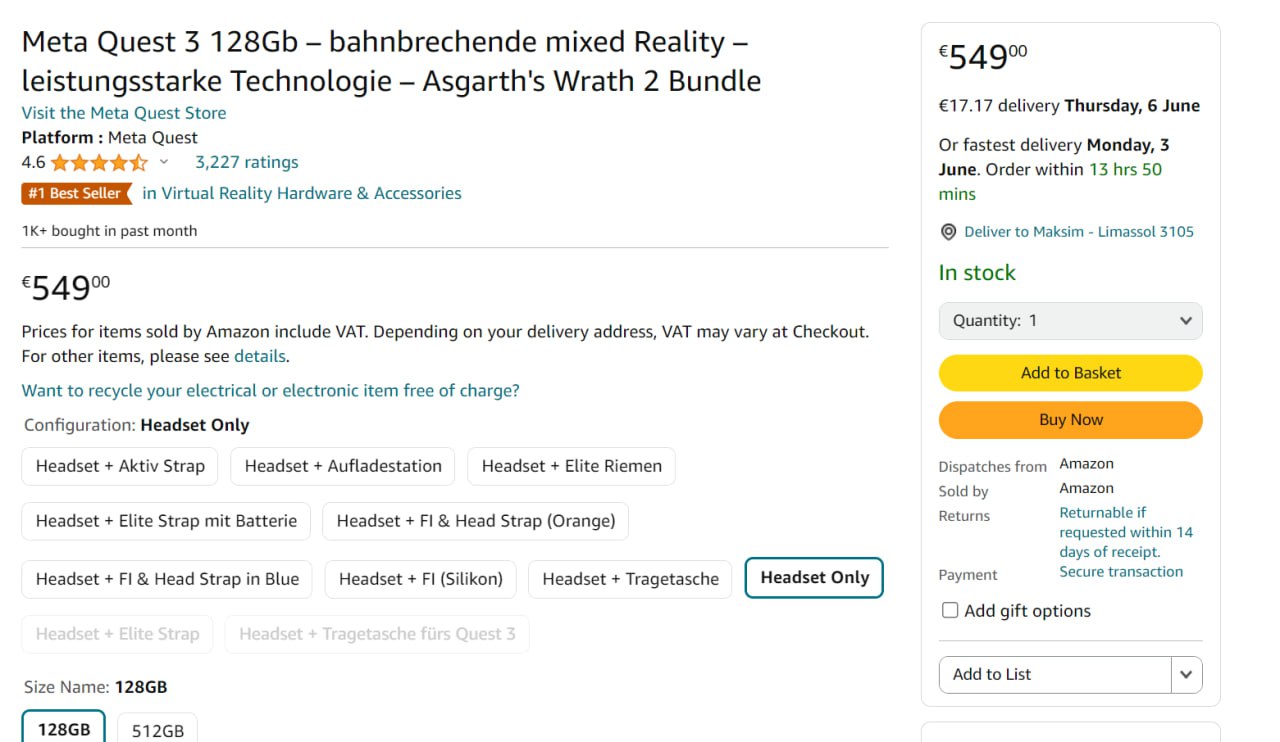Click the location pin delivery icon
Viewport: 1280px width, 742px height.
(x=948, y=232)
